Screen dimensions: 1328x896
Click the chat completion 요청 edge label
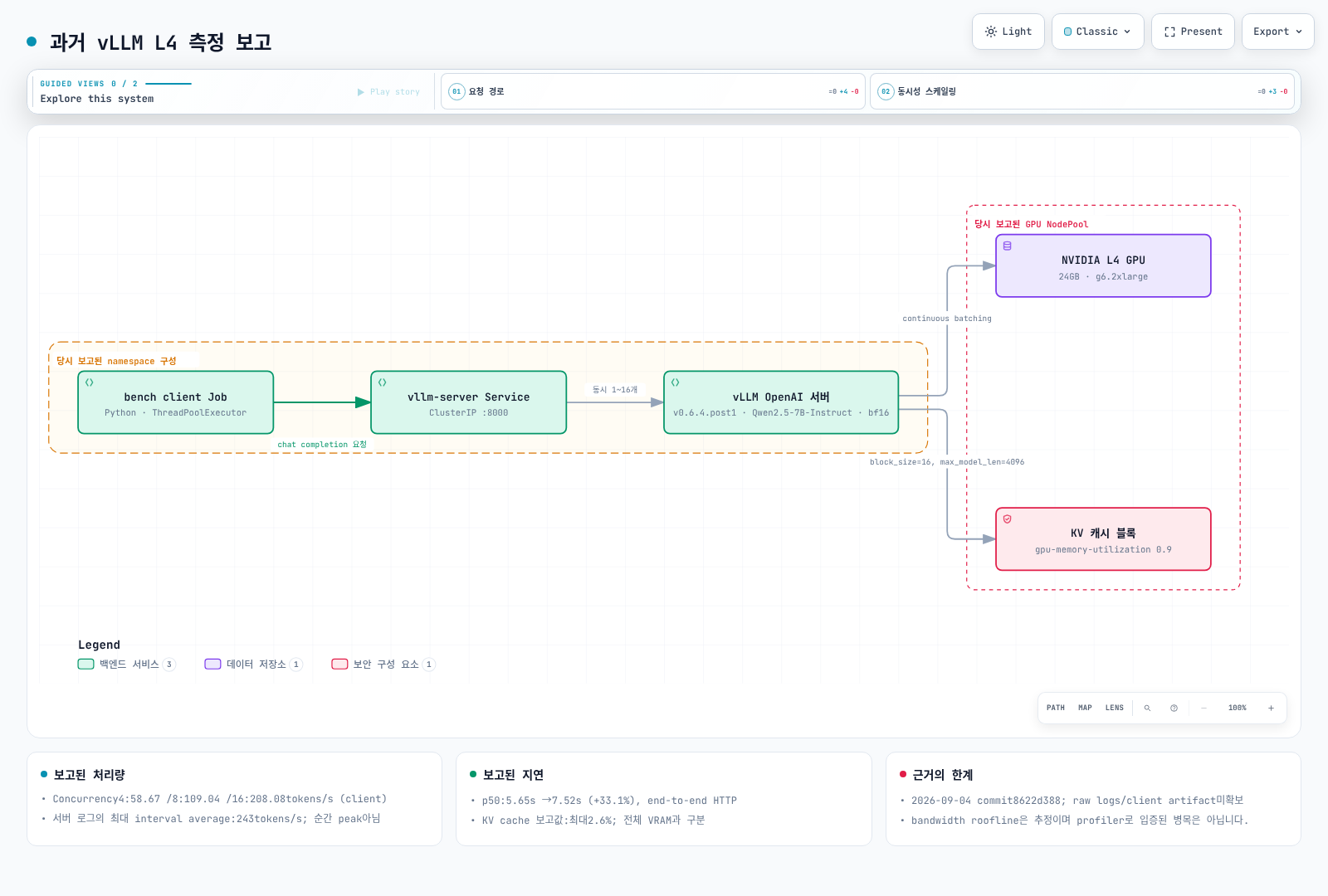pyautogui.click(x=322, y=445)
